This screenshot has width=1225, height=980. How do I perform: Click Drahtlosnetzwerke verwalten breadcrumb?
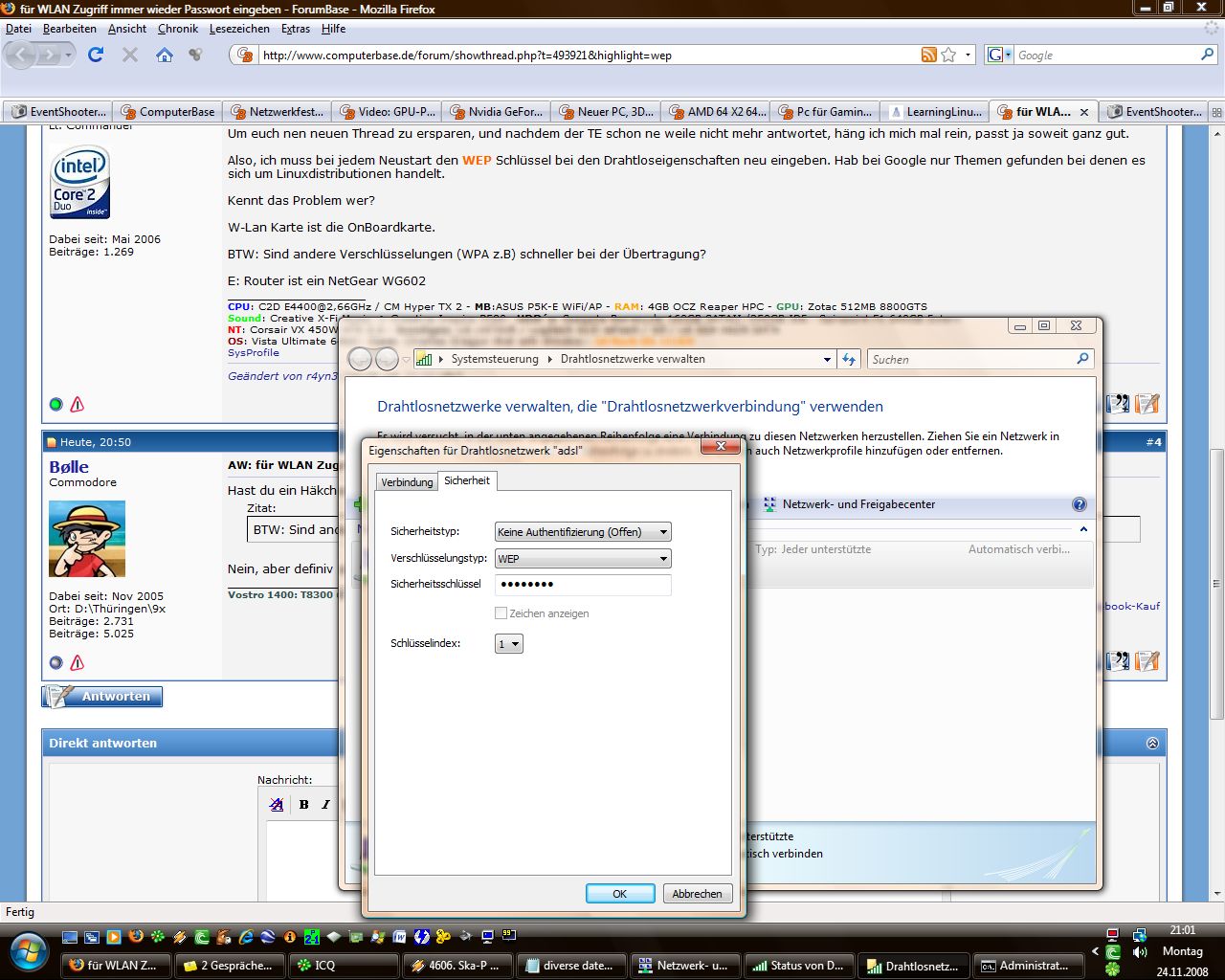coord(633,359)
